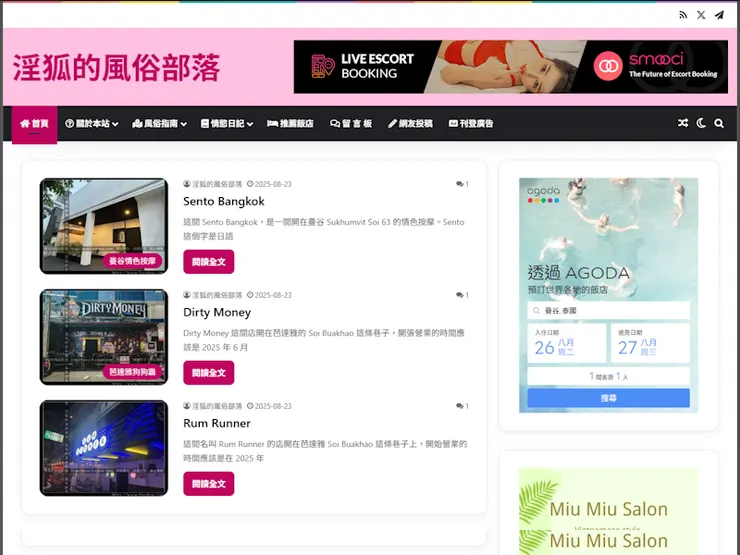Open the RSS feed icon
The width and height of the screenshot is (740, 555).
coord(683,15)
